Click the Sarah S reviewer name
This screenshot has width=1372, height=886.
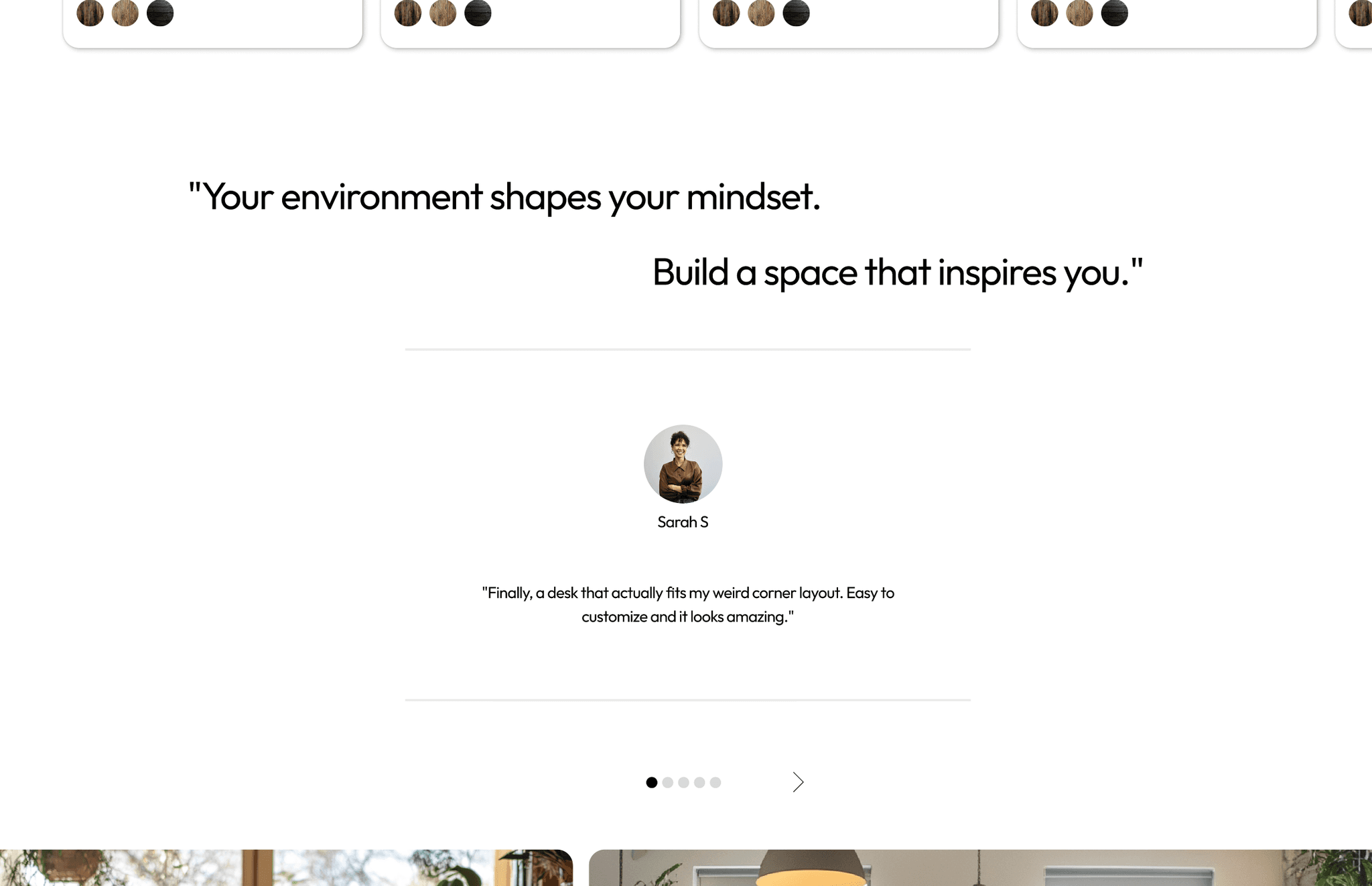(x=683, y=522)
